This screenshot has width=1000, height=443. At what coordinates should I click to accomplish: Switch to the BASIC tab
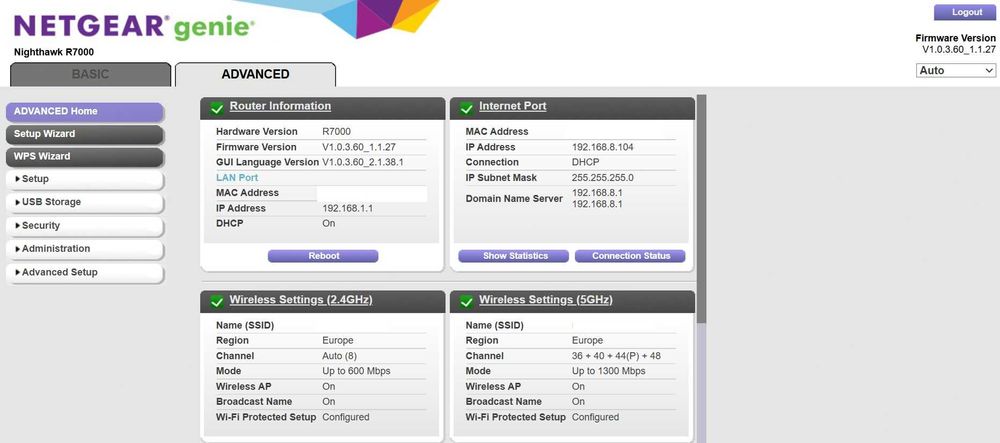91,74
